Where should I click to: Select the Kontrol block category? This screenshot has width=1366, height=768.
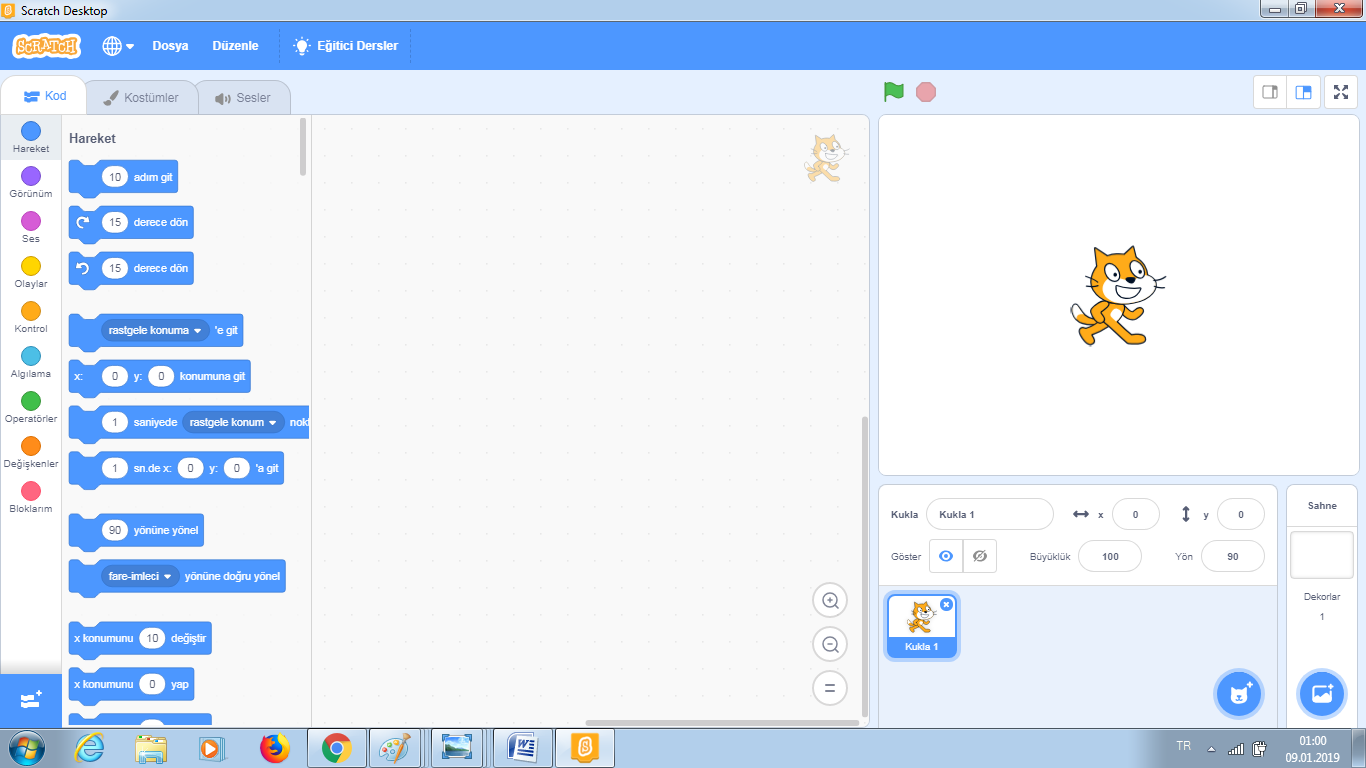[31, 317]
